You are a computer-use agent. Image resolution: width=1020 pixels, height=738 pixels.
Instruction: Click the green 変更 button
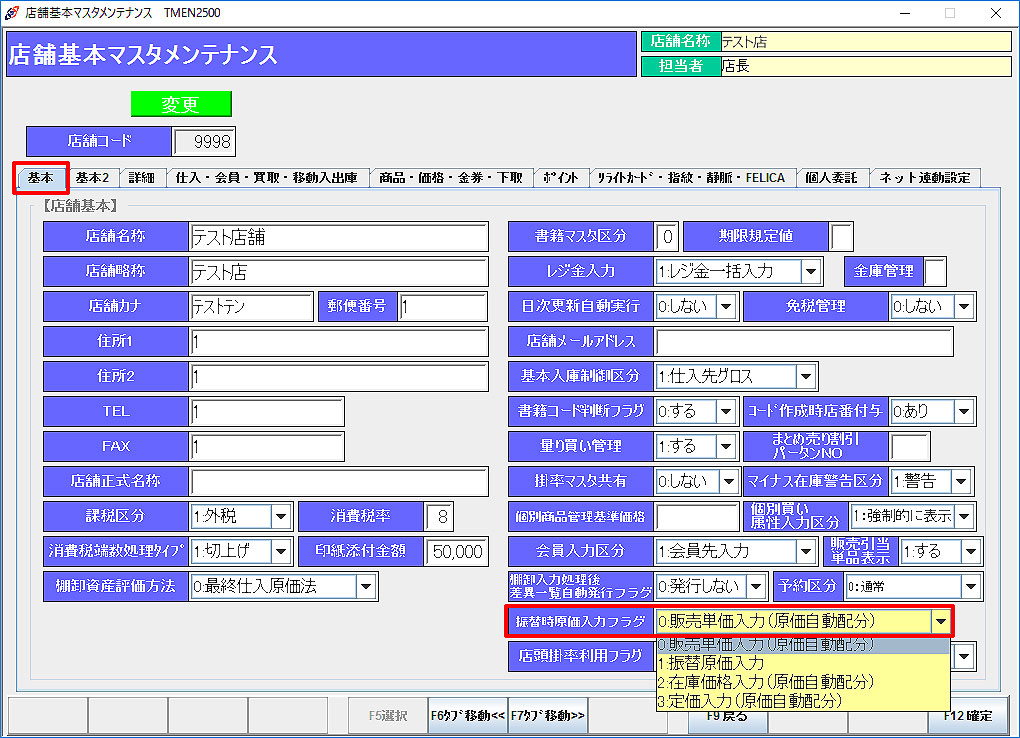[181, 104]
